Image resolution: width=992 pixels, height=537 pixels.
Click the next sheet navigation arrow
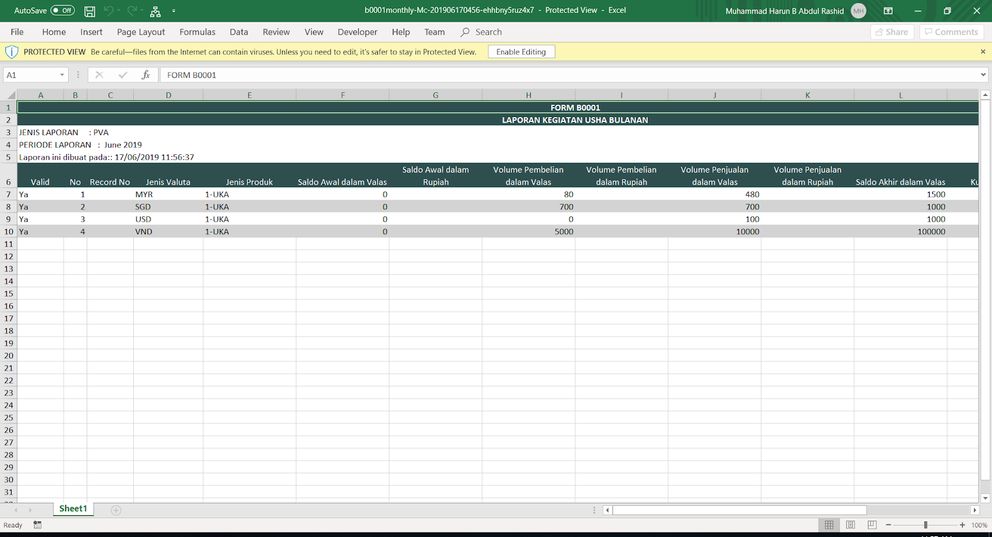30,510
